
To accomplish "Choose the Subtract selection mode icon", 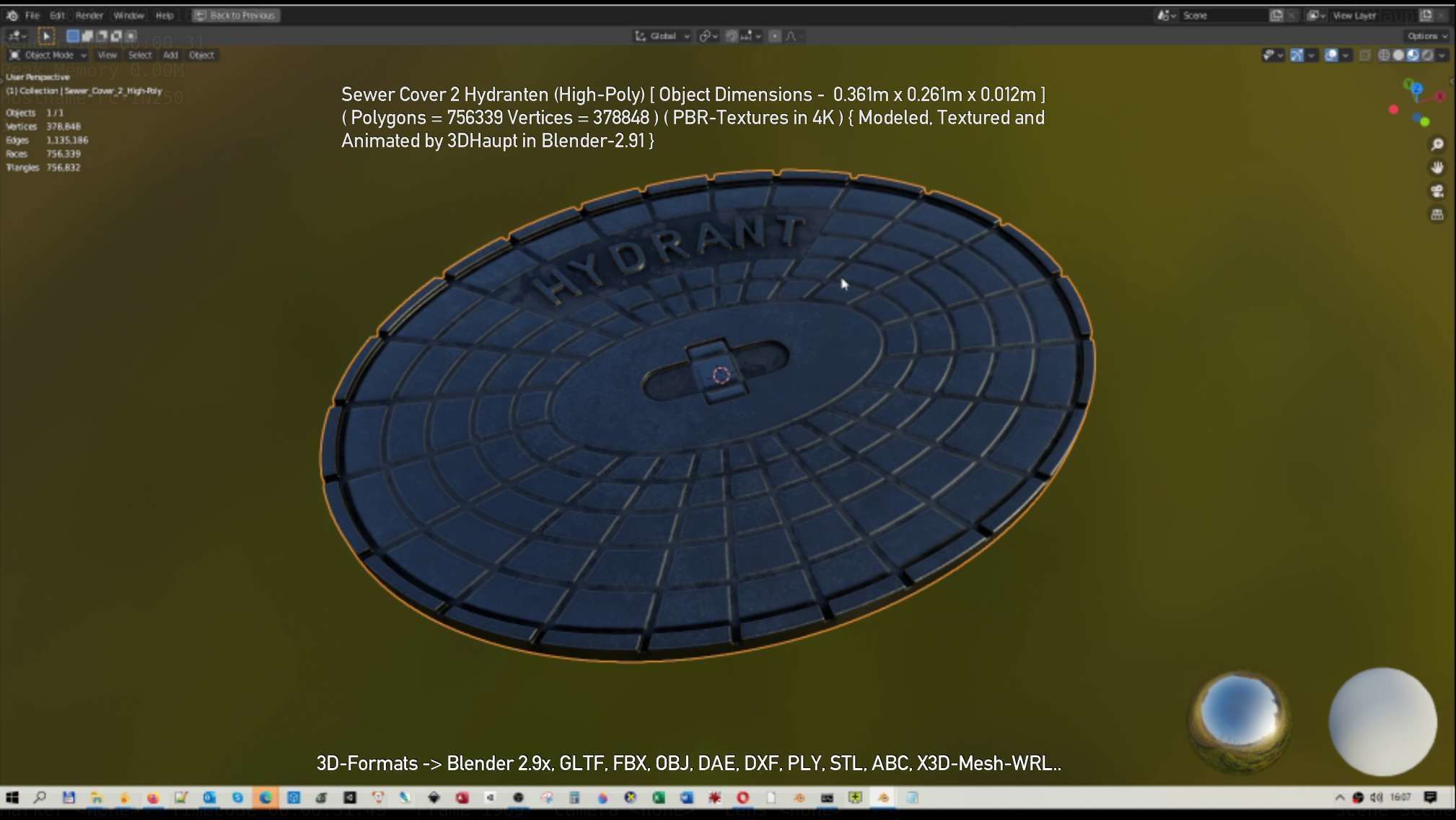I will tap(102, 35).
